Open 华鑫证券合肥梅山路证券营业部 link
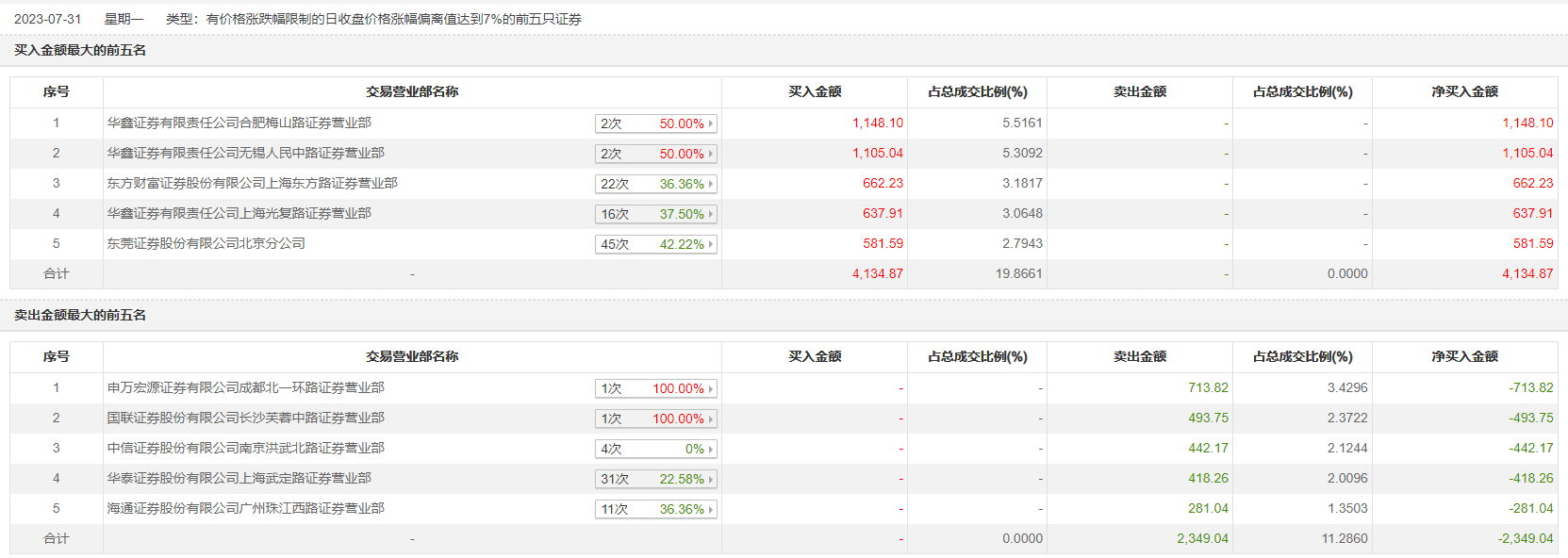Image resolution: width=1568 pixels, height=558 pixels. tap(239, 123)
